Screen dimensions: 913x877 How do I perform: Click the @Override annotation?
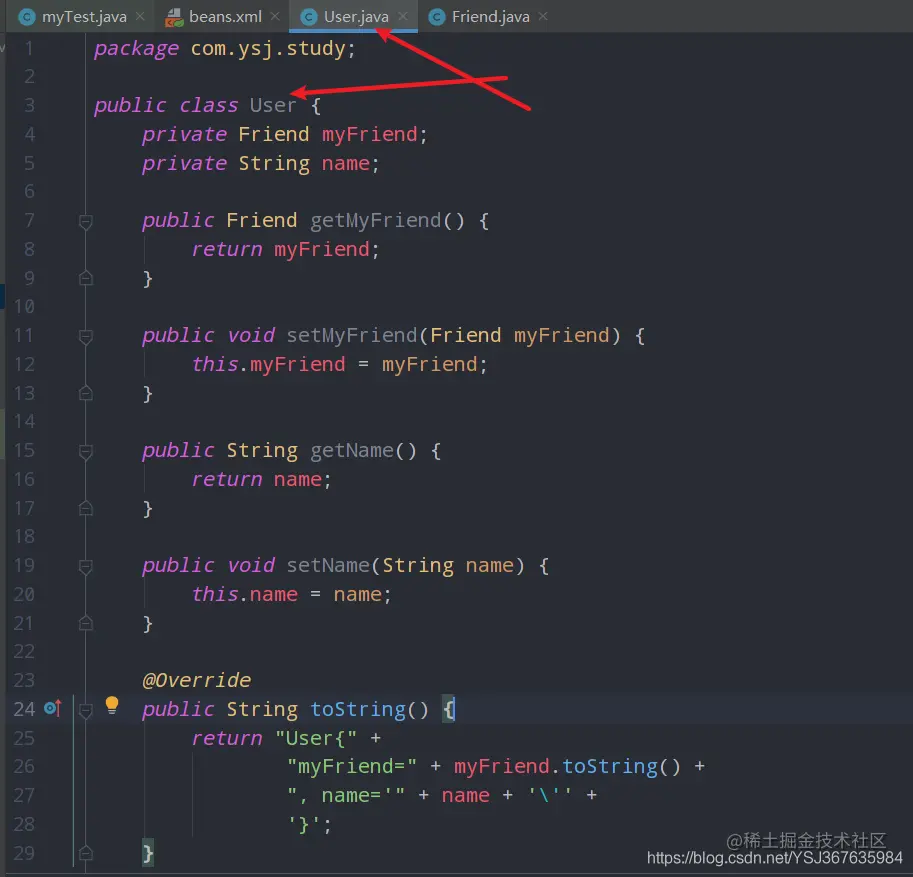[x=196, y=680]
